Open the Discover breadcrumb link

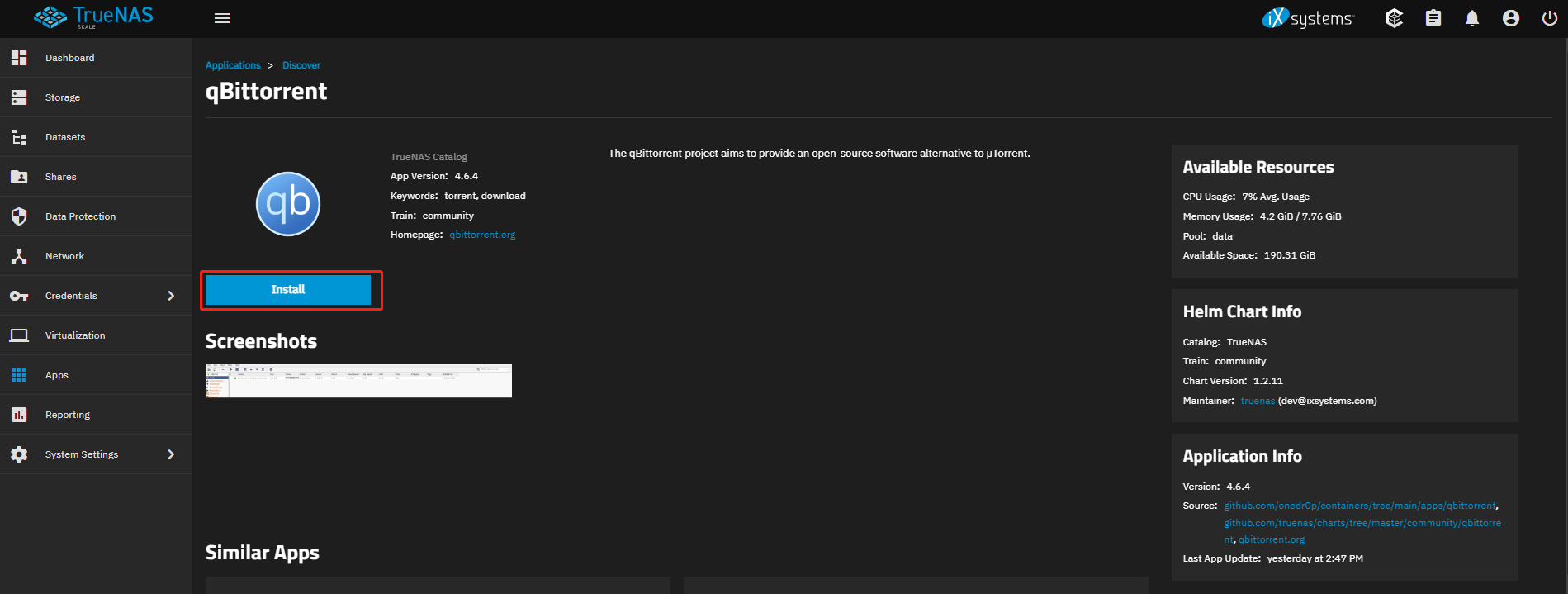coord(301,65)
